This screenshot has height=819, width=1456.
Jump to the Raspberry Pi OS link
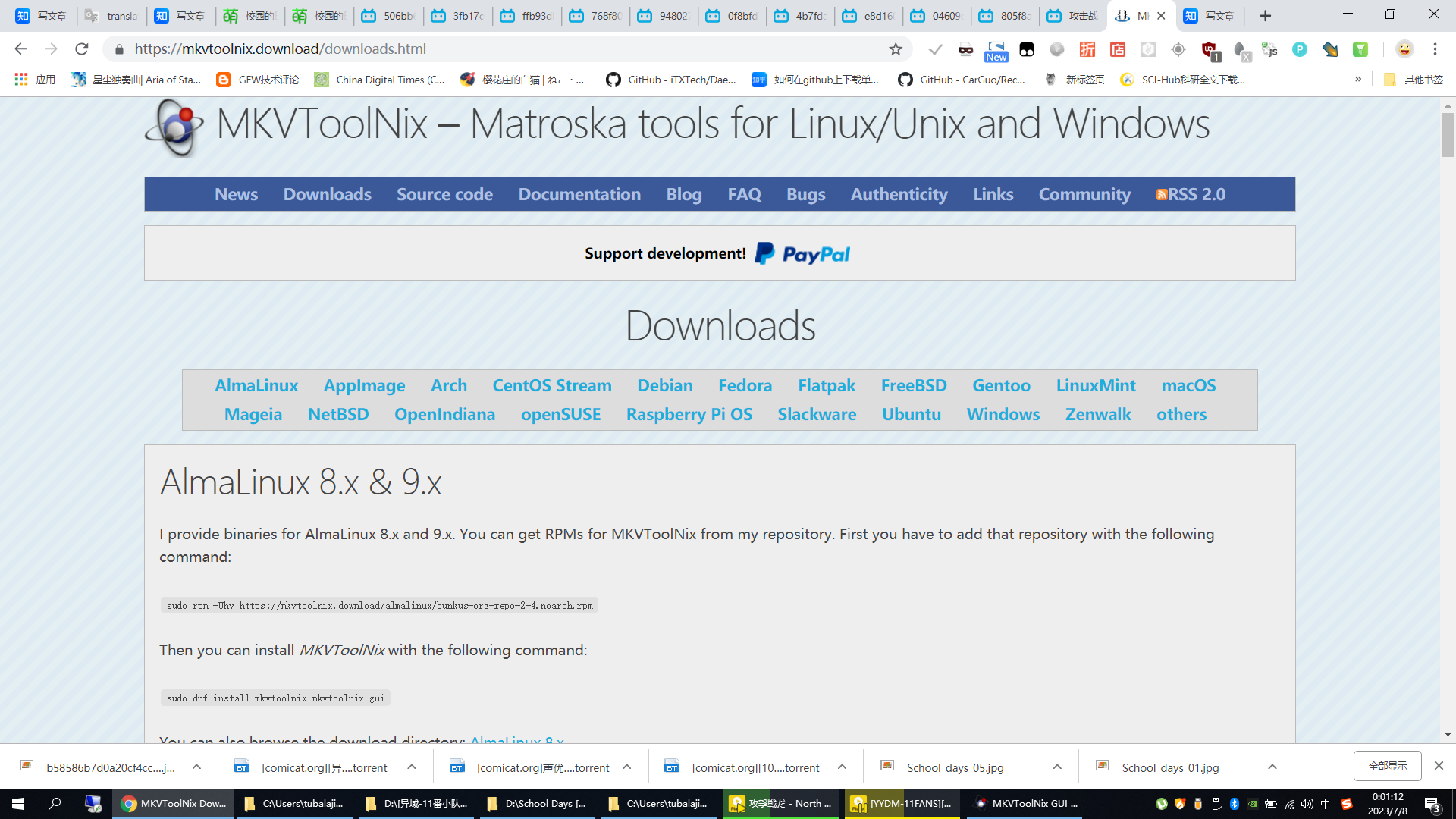pyautogui.click(x=689, y=415)
